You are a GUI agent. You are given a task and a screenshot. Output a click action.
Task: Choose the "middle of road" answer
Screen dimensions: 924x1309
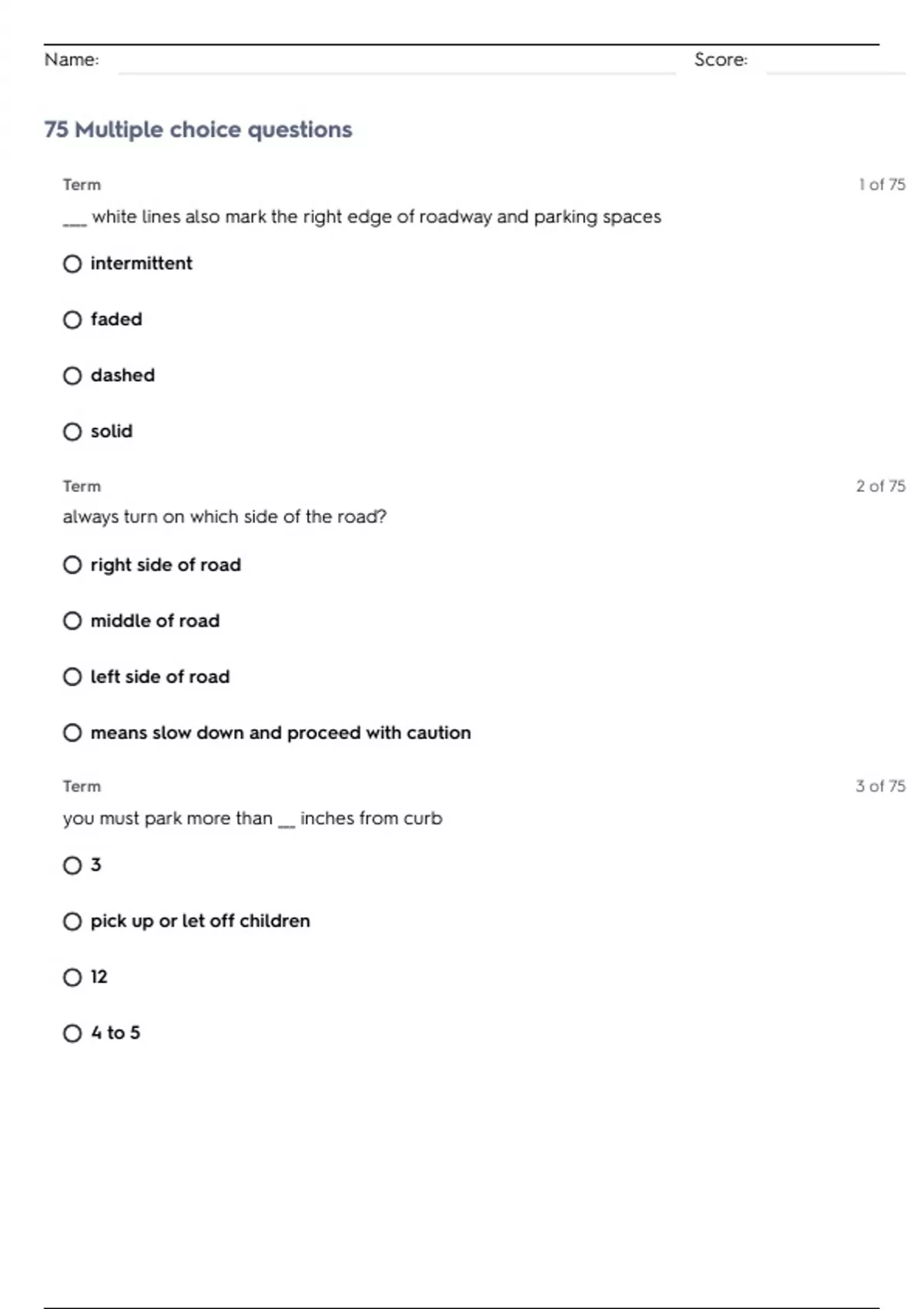[72, 621]
